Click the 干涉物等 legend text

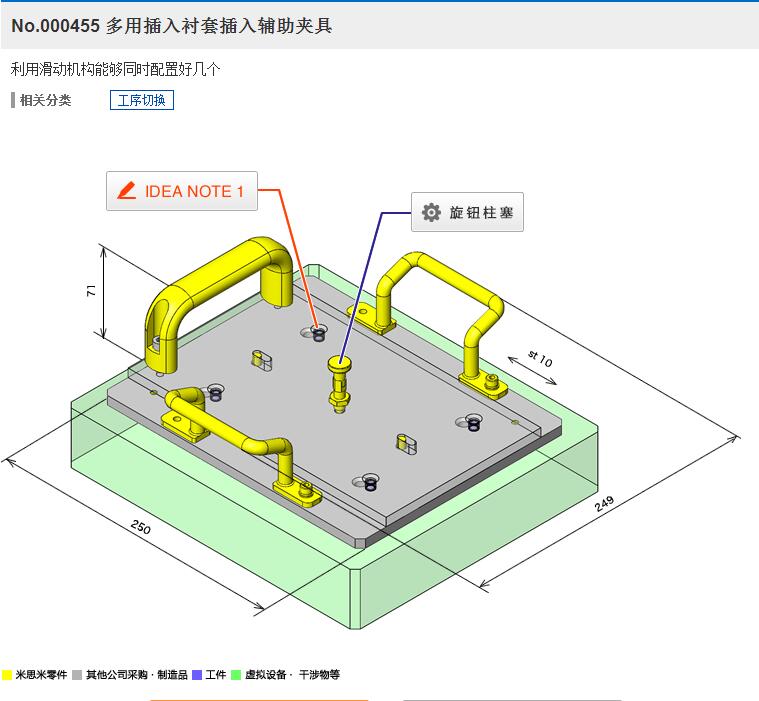319,674
